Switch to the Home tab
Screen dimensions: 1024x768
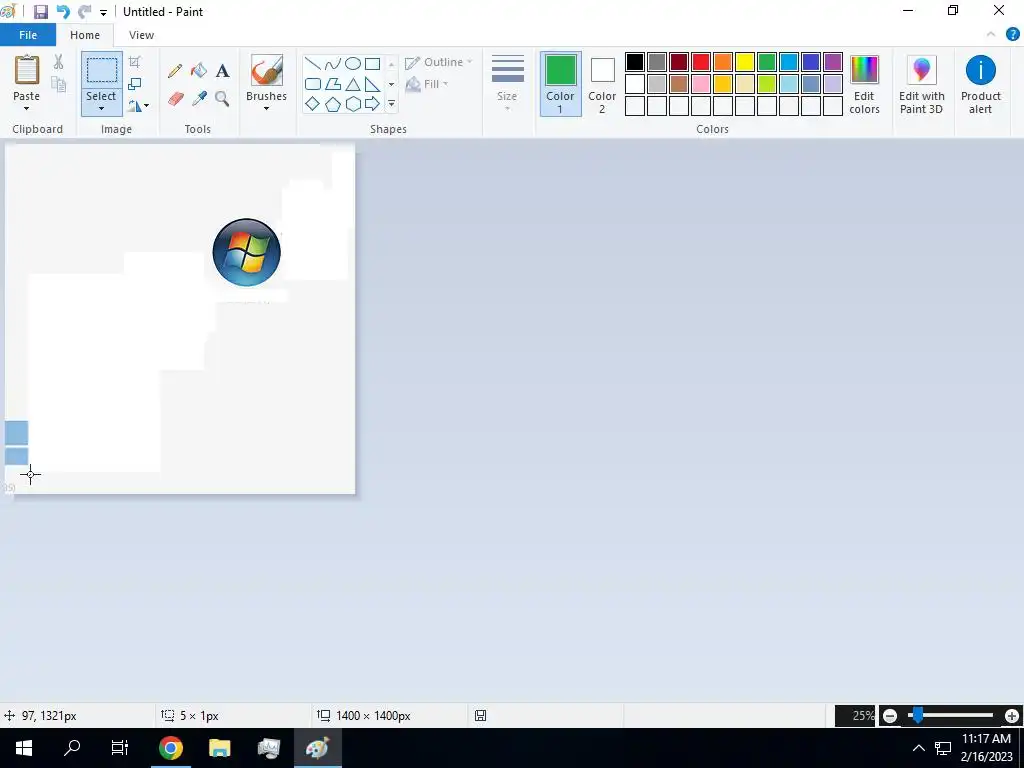[x=85, y=35]
